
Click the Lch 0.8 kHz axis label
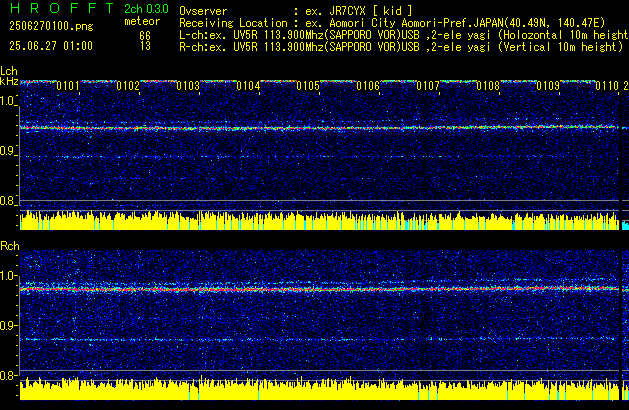pos(8,201)
